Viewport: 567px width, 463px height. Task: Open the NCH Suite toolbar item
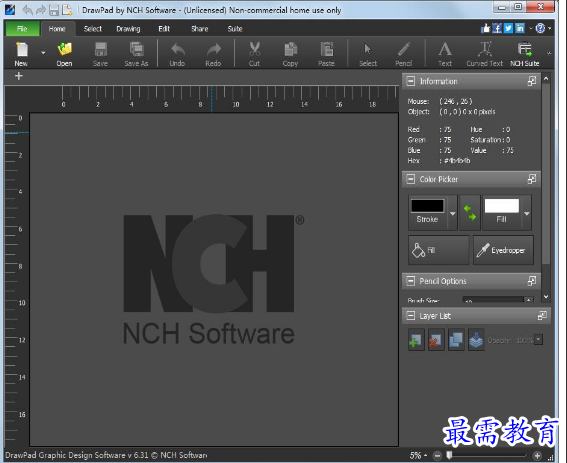[525, 54]
